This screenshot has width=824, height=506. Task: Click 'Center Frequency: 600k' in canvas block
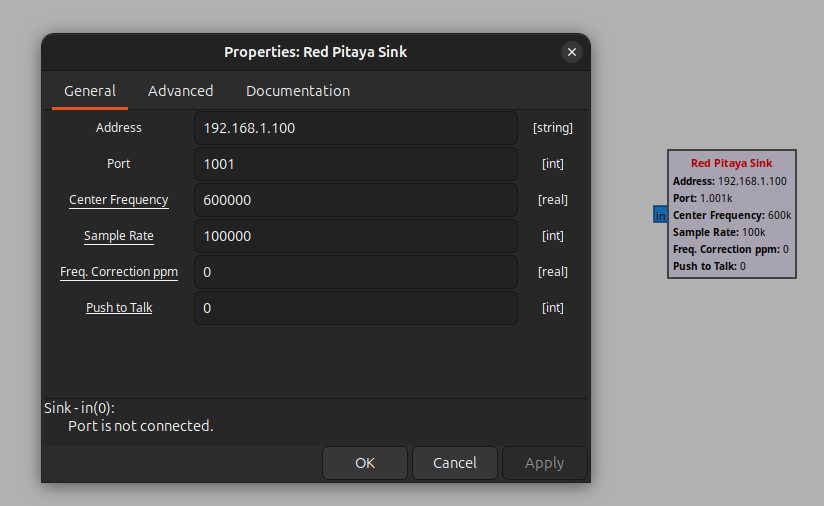732,215
